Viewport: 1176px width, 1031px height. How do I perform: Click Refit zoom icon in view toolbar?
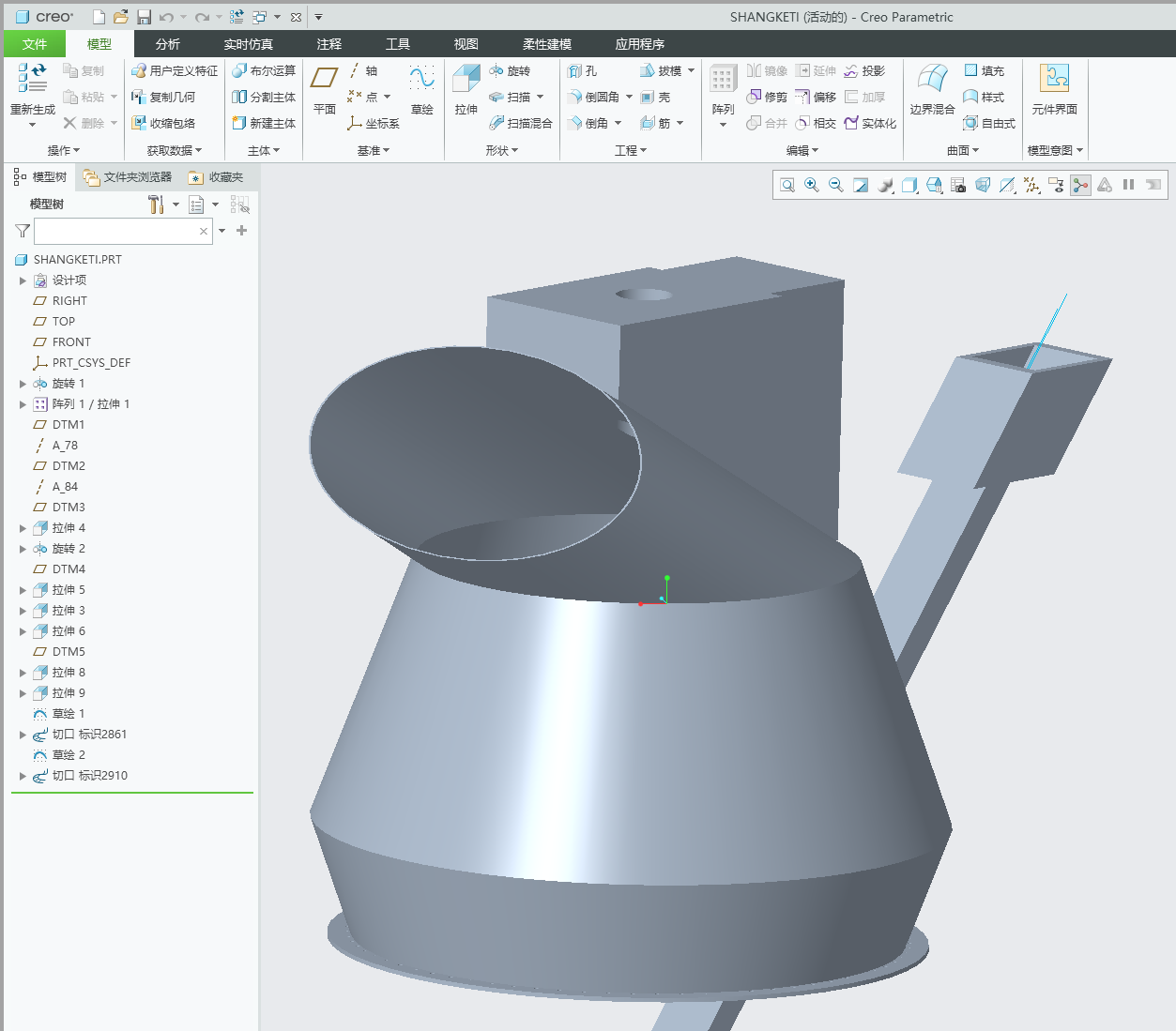coord(787,186)
